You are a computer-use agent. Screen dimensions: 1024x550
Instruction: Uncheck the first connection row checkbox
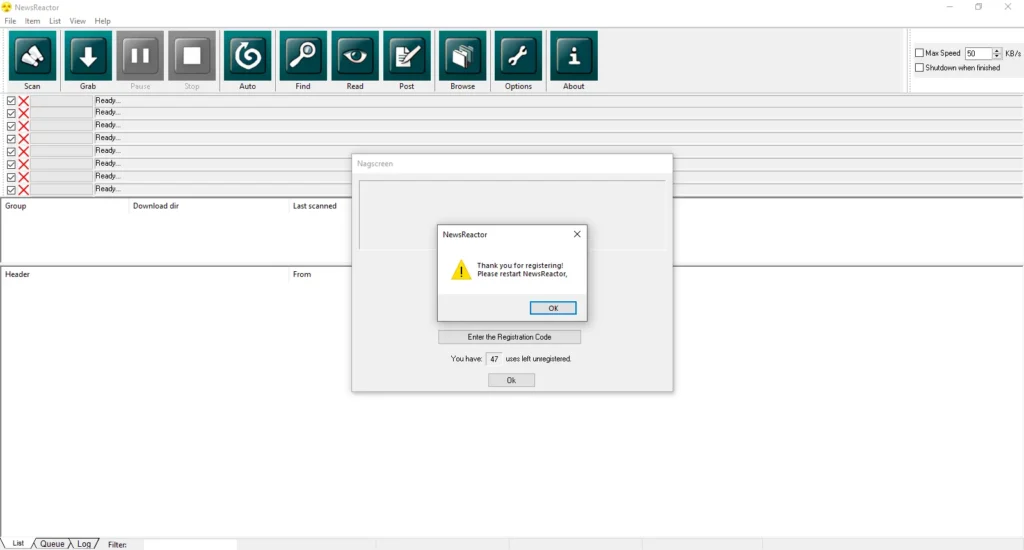point(11,100)
